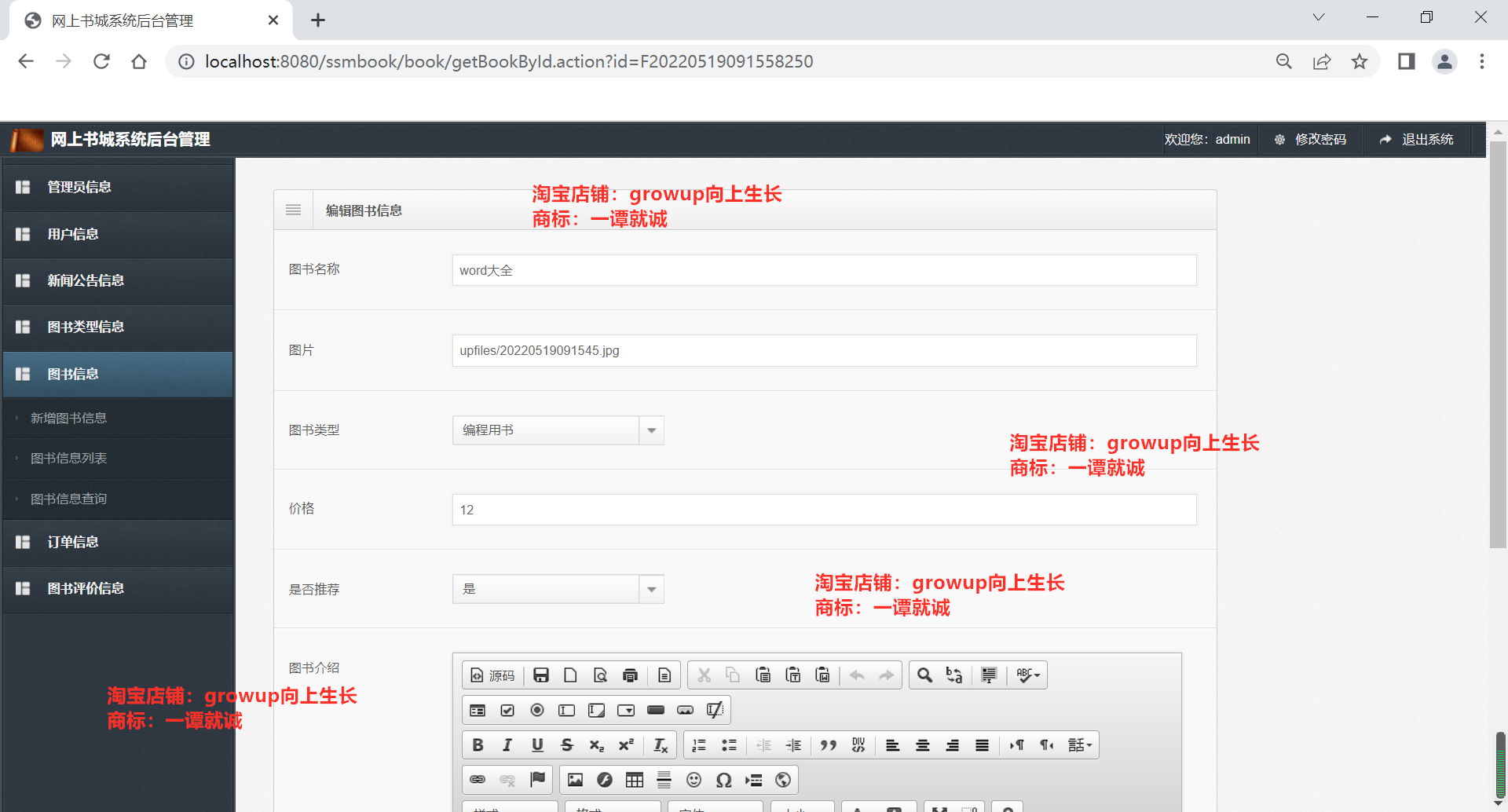This screenshot has width=1508, height=812.
Task: Click the 退出系统 link in header
Action: 1416,139
